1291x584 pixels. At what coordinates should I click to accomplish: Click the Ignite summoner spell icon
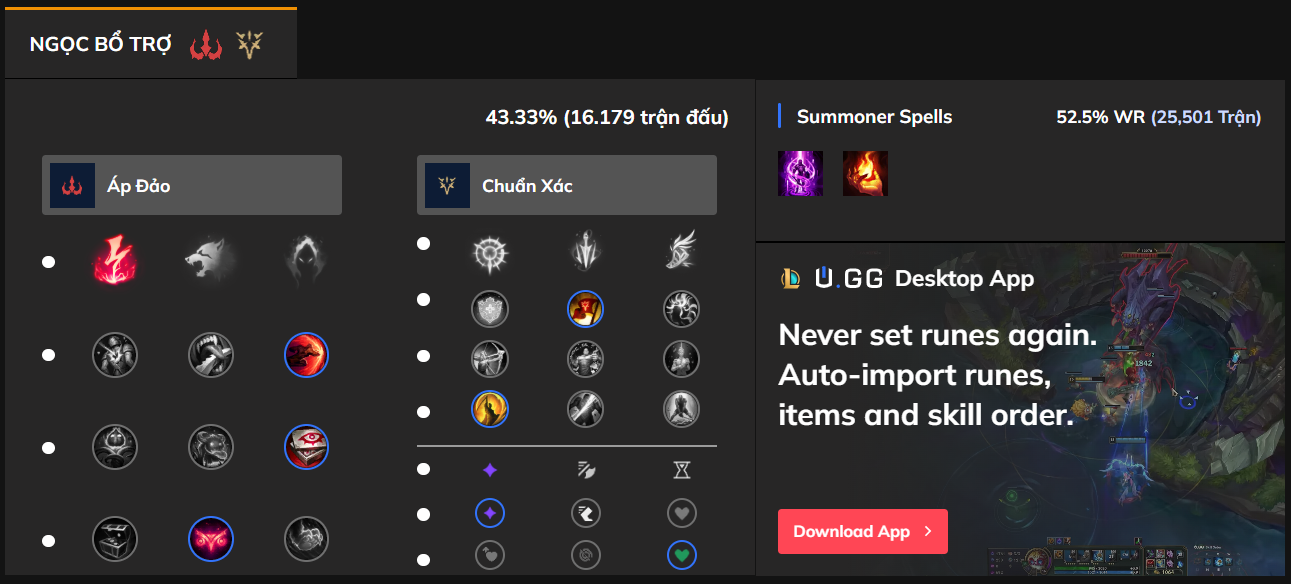[865, 173]
